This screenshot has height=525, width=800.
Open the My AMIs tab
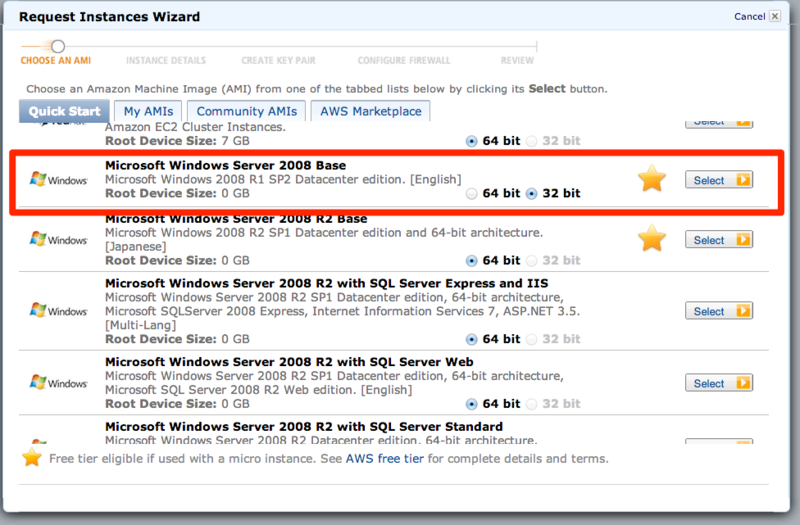coord(148,111)
